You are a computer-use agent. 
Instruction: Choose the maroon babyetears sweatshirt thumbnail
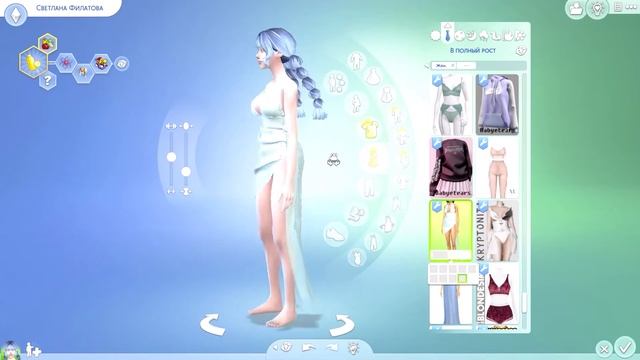tap(451, 167)
